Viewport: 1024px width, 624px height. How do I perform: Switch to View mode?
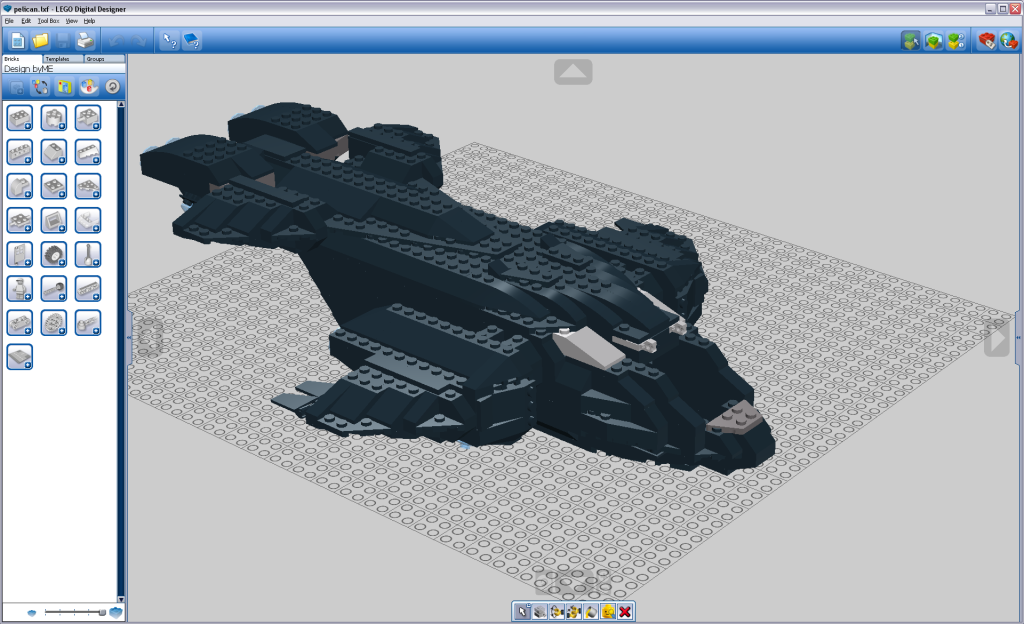(x=934, y=40)
